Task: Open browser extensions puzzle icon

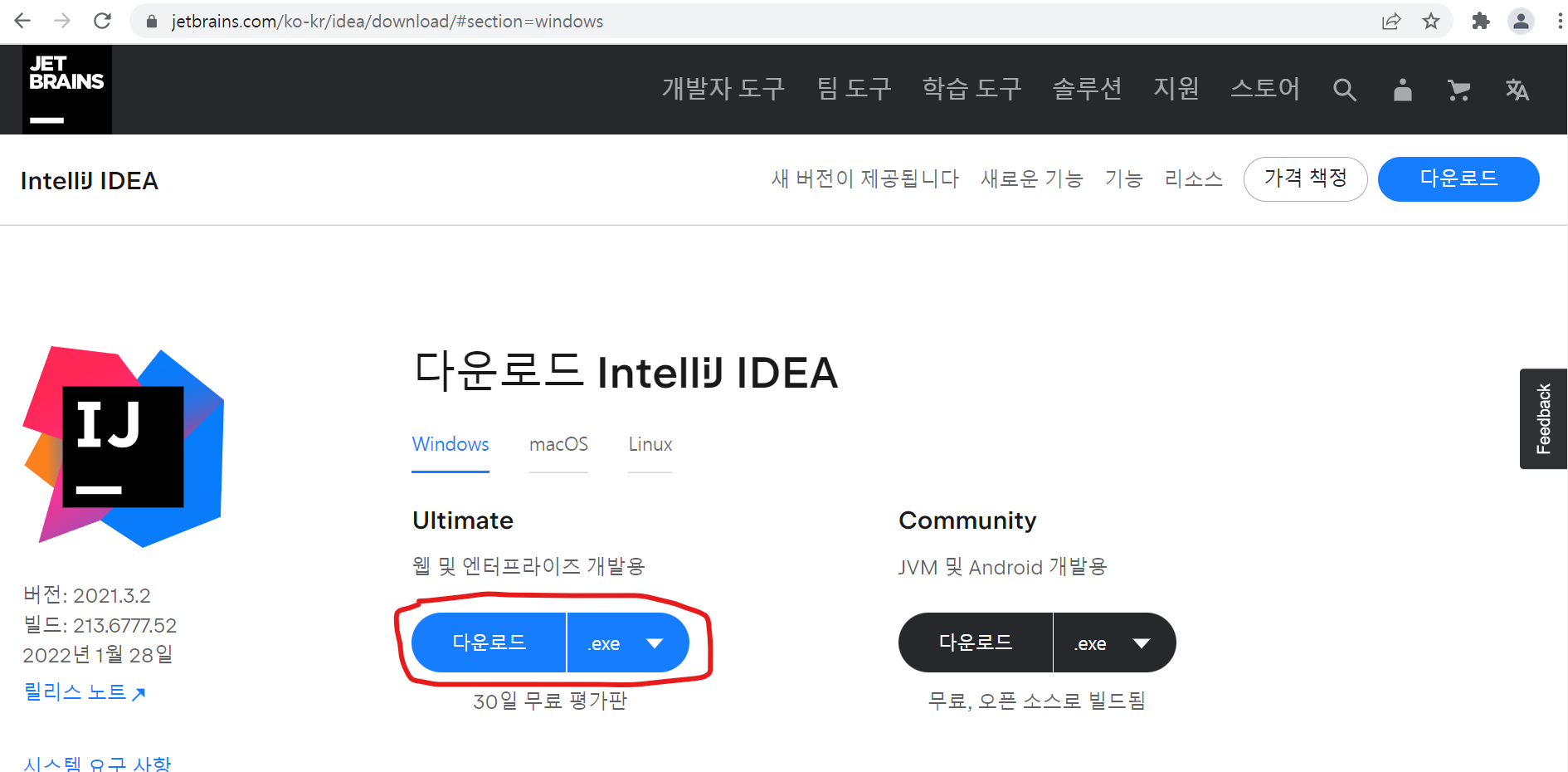Action: click(x=1481, y=22)
